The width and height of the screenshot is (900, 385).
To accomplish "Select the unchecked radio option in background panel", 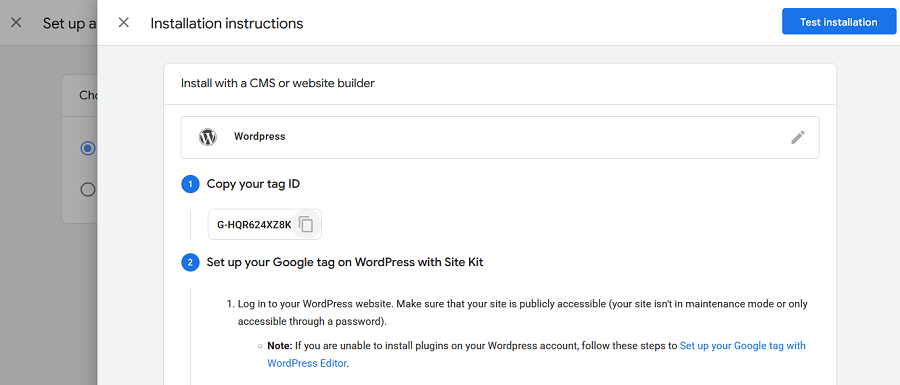I will pyautogui.click(x=87, y=189).
